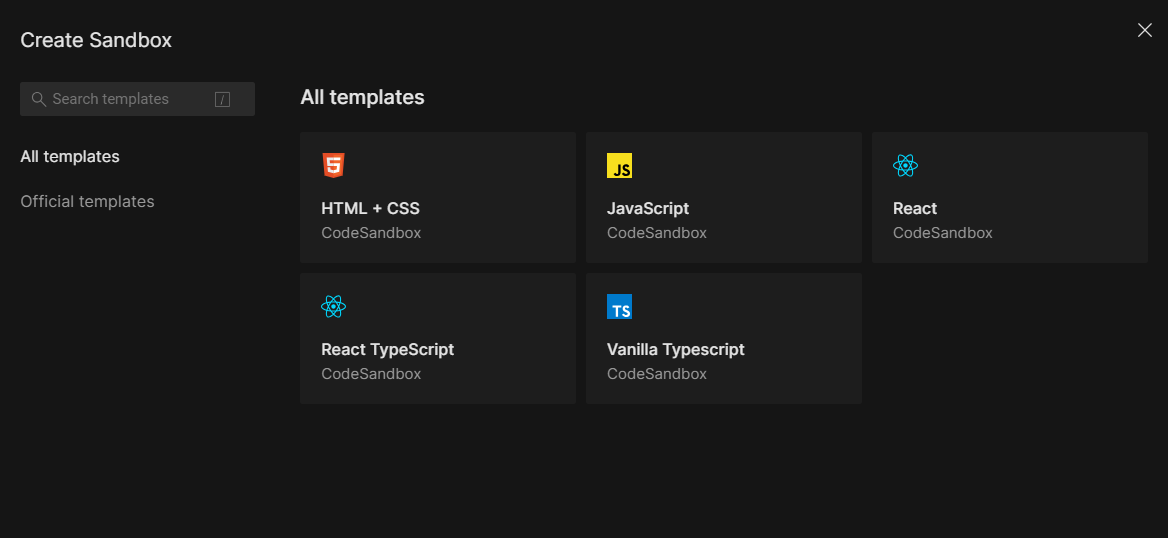This screenshot has width=1168, height=538.
Task: Open the React template by its title
Action: (915, 209)
